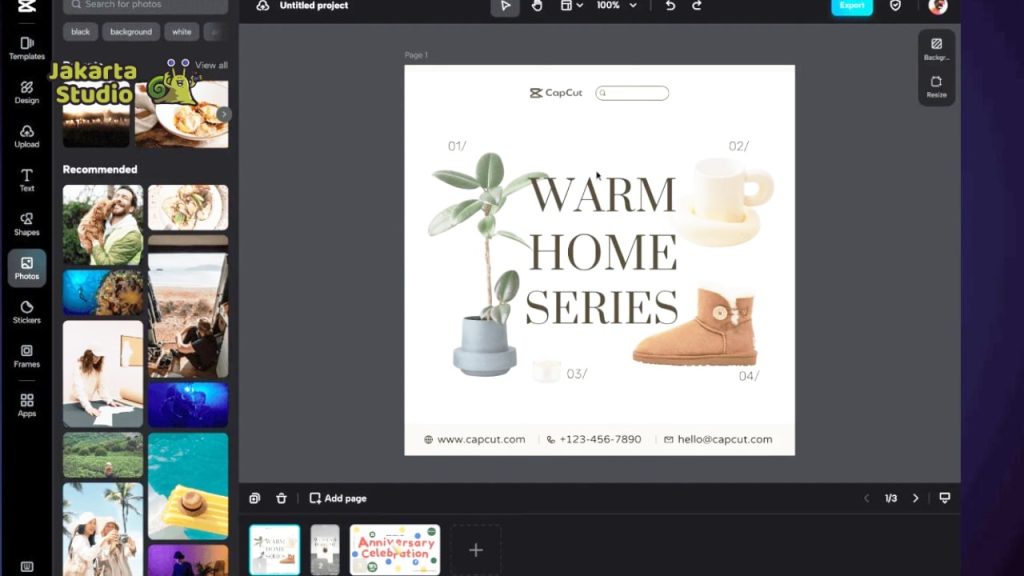Open the Stickers panel in the sidebar
This screenshot has height=576, width=1024.
(26, 313)
